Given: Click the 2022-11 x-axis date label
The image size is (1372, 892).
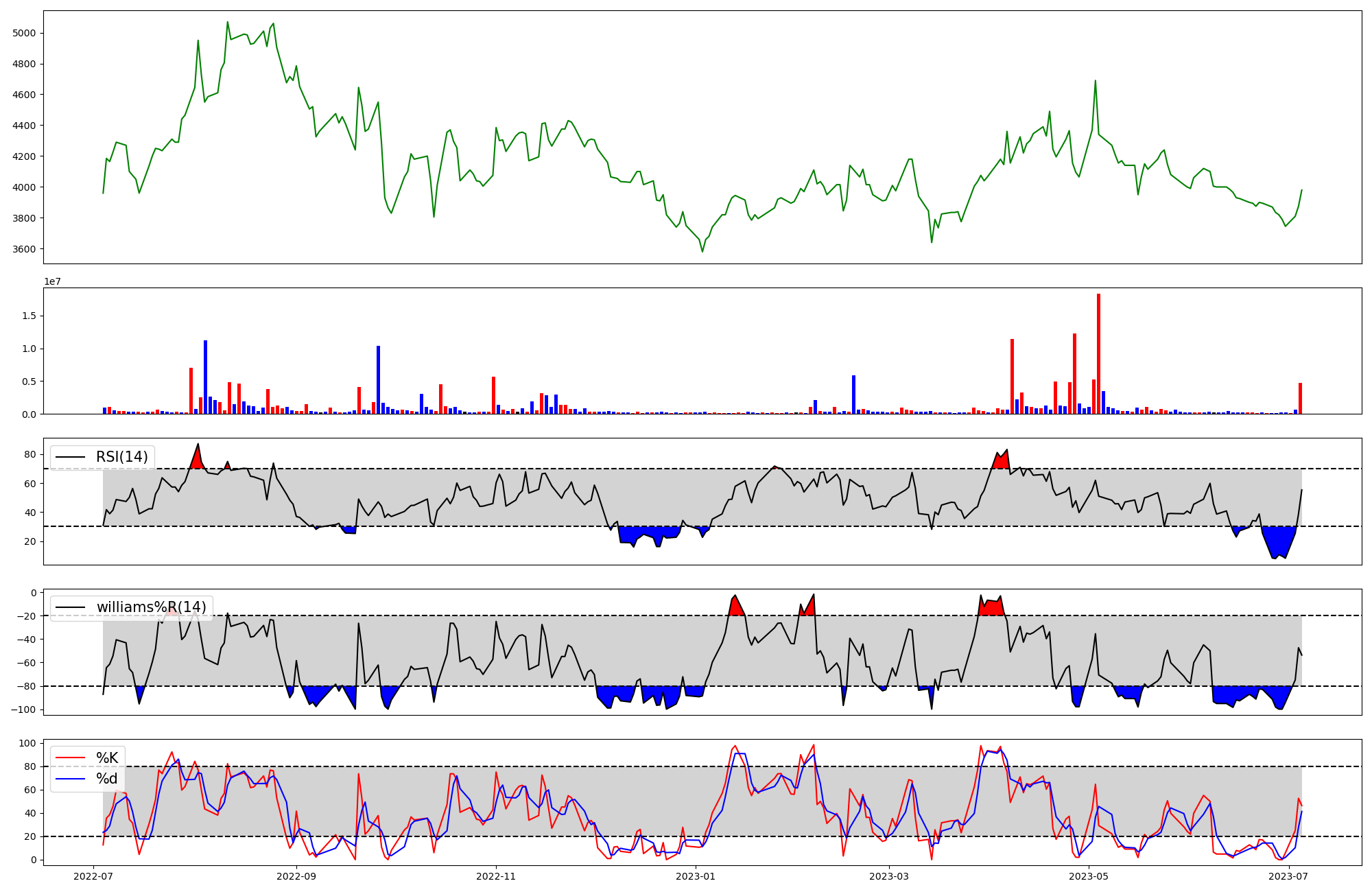Looking at the screenshot, I should point(495,876).
